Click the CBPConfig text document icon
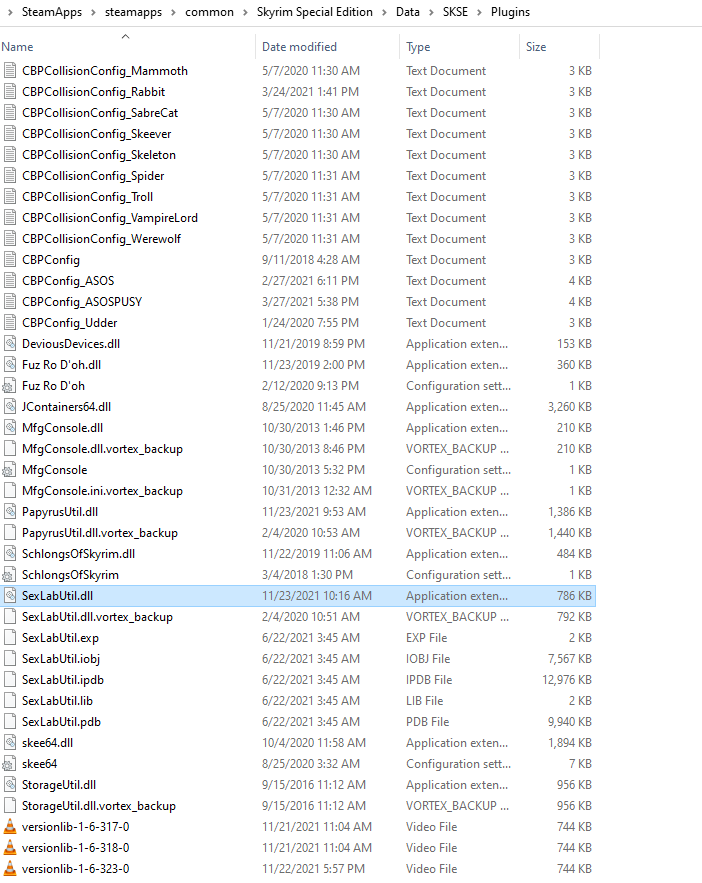702x883 pixels. pos(10,260)
